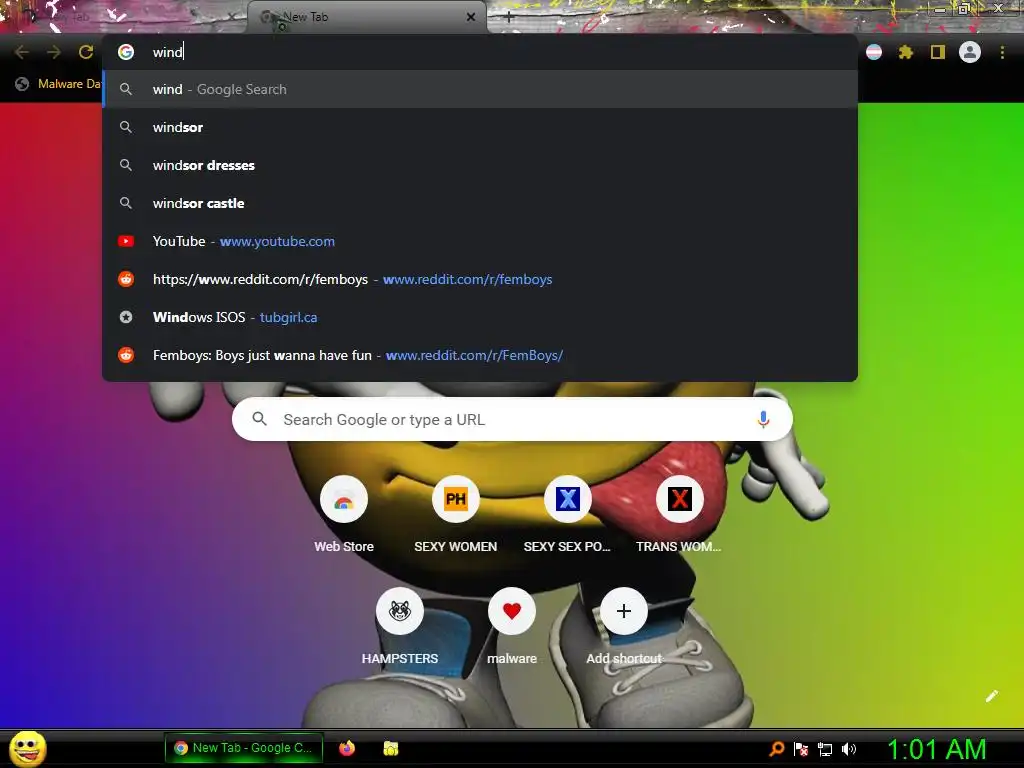Screen dimensions: 1024x768
Task: Click the flag system tray icon
Action: click(x=801, y=749)
